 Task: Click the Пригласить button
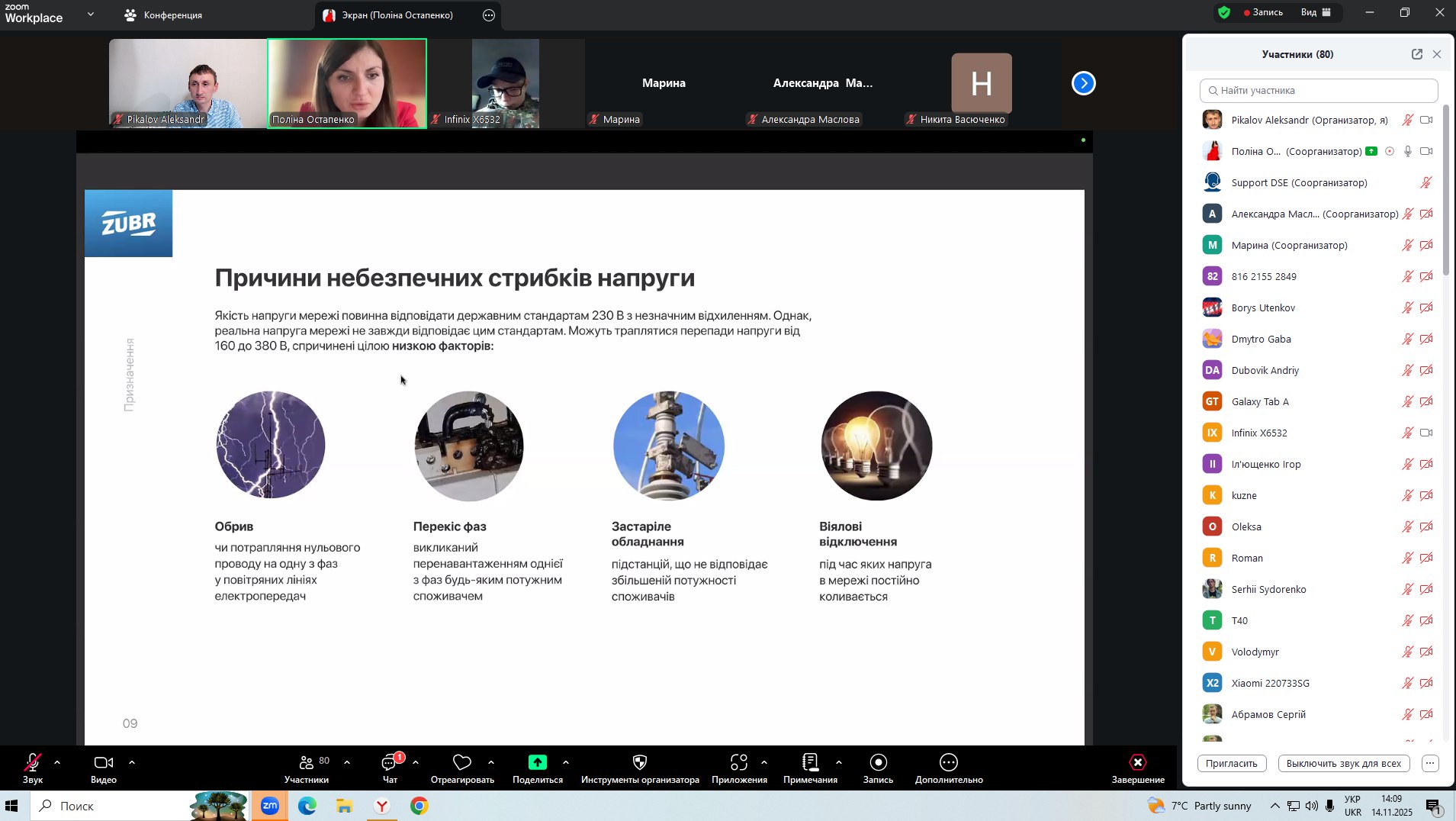tap(1231, 764)
